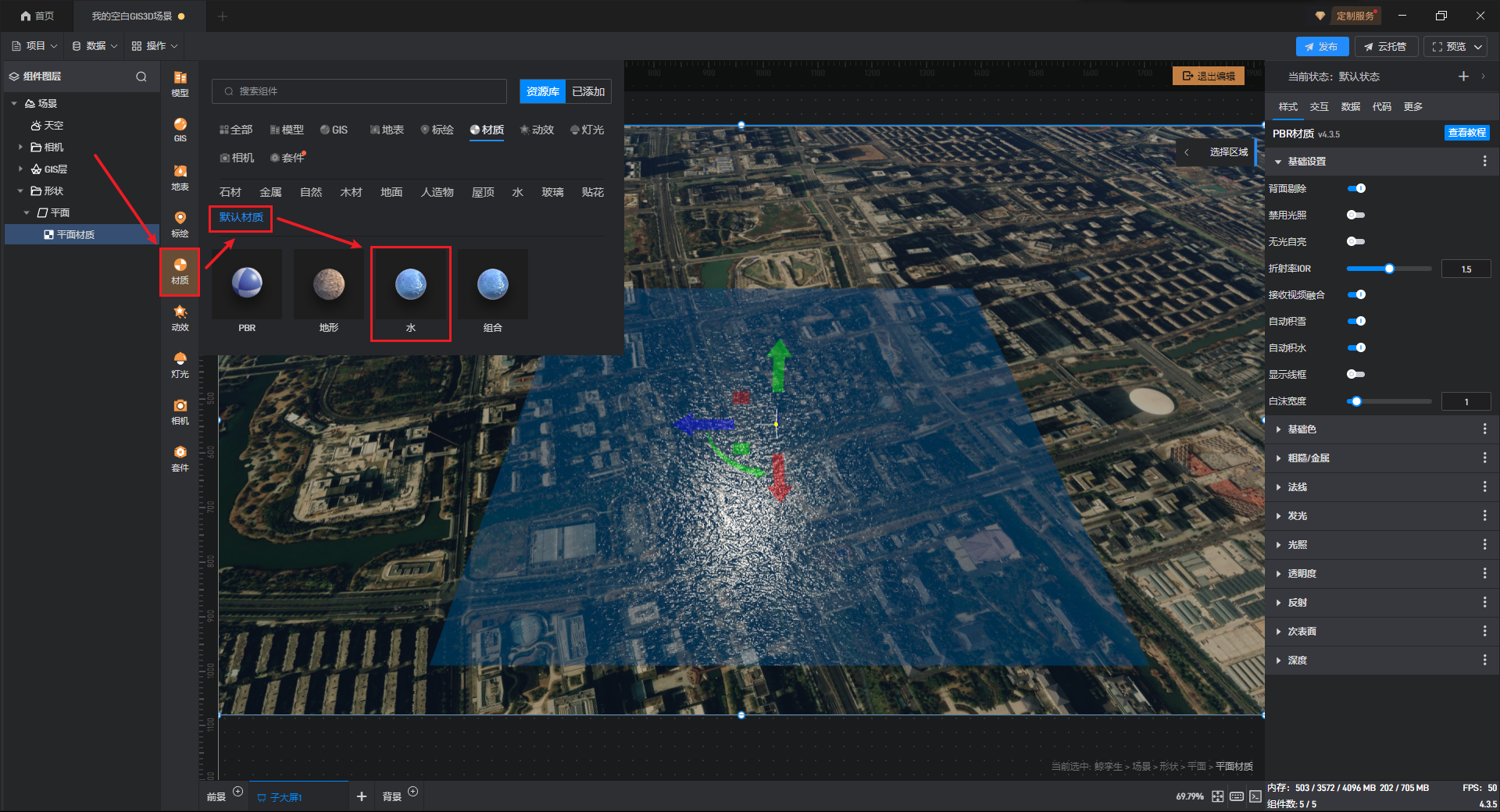Open the 动效 (Effects) sidebar icon
The height and width of the screenshot is (812, 1500).
[180, 318]
